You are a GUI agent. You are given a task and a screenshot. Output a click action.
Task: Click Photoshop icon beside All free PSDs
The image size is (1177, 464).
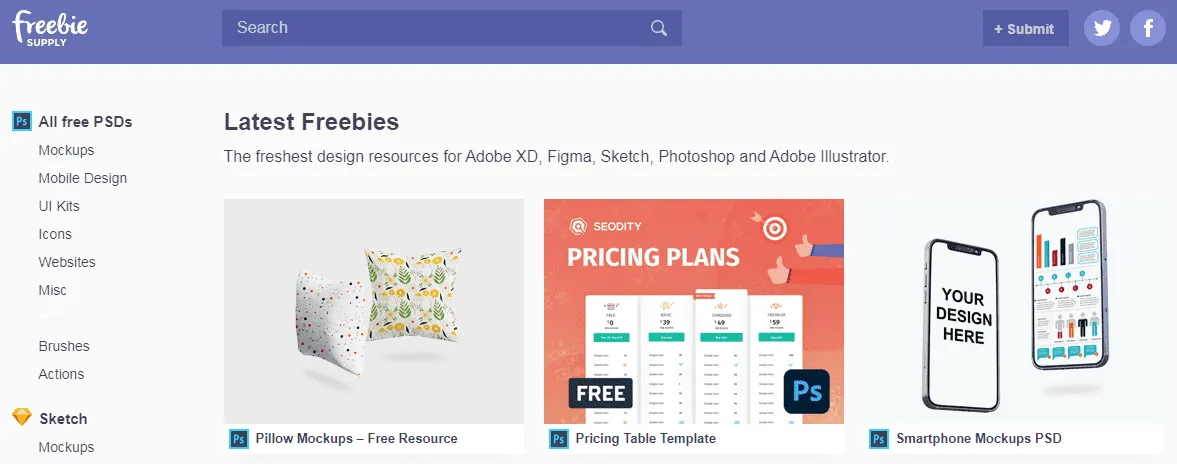pyautogui.click(x=21, y=122)
